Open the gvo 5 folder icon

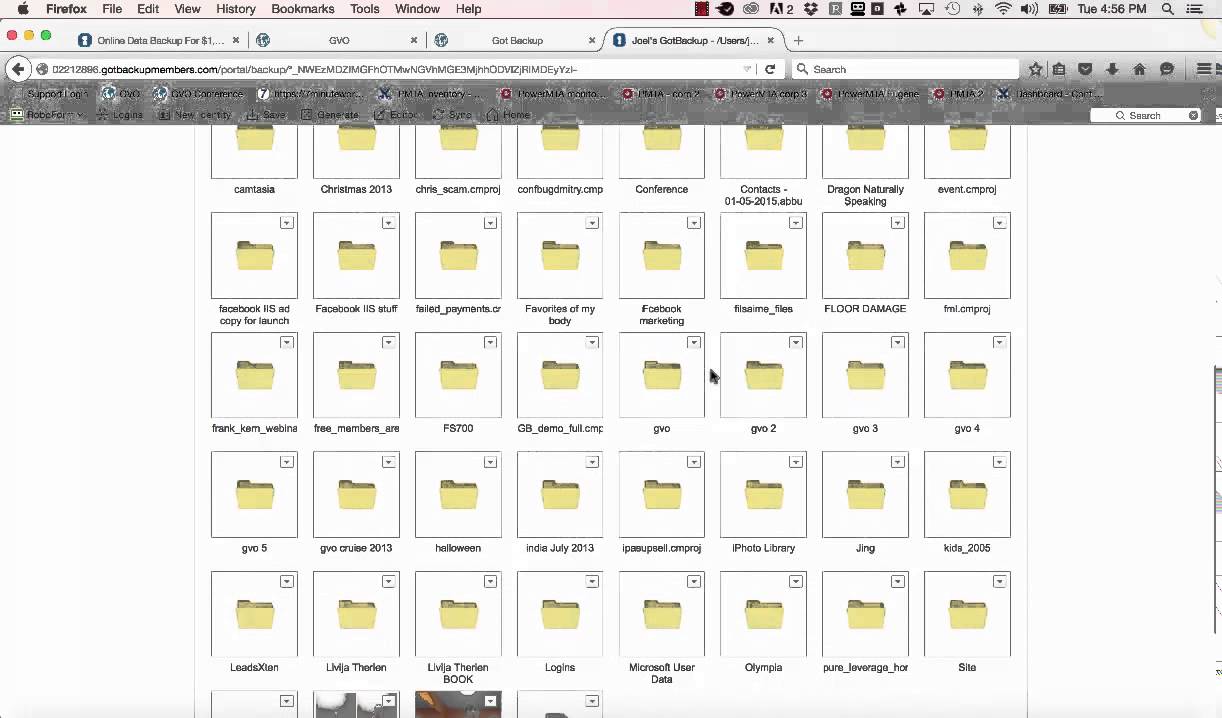(254, 494)
